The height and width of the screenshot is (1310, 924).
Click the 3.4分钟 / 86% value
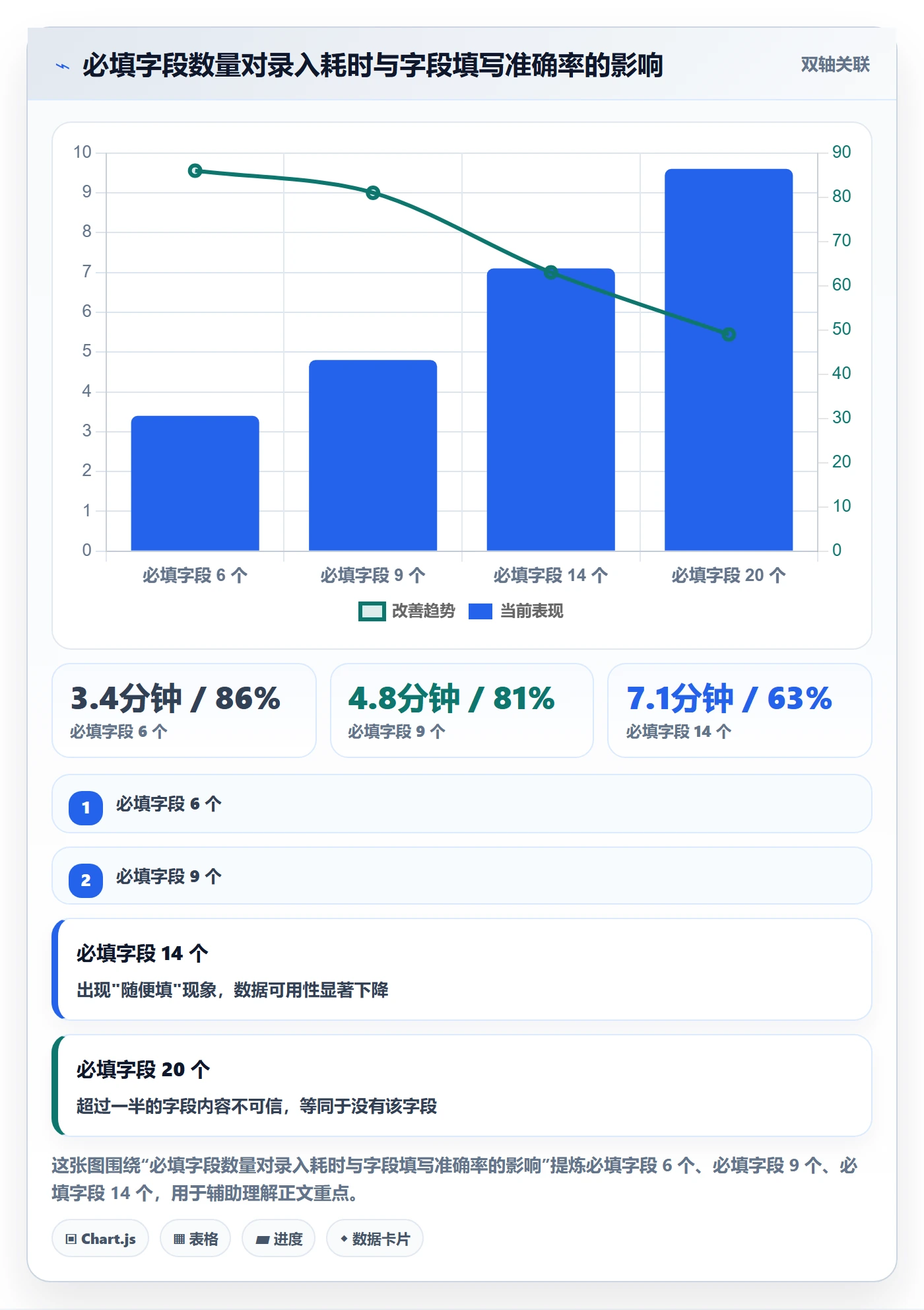pos(176,699)
